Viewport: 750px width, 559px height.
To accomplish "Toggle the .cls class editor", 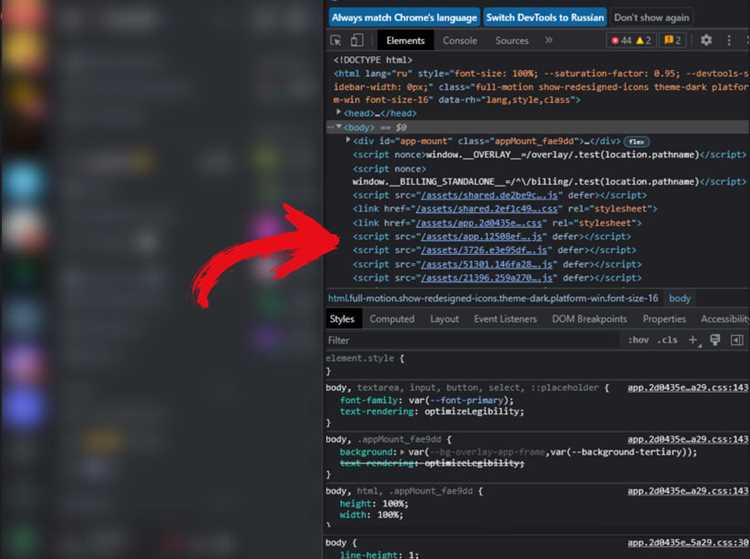I will 667,340.
